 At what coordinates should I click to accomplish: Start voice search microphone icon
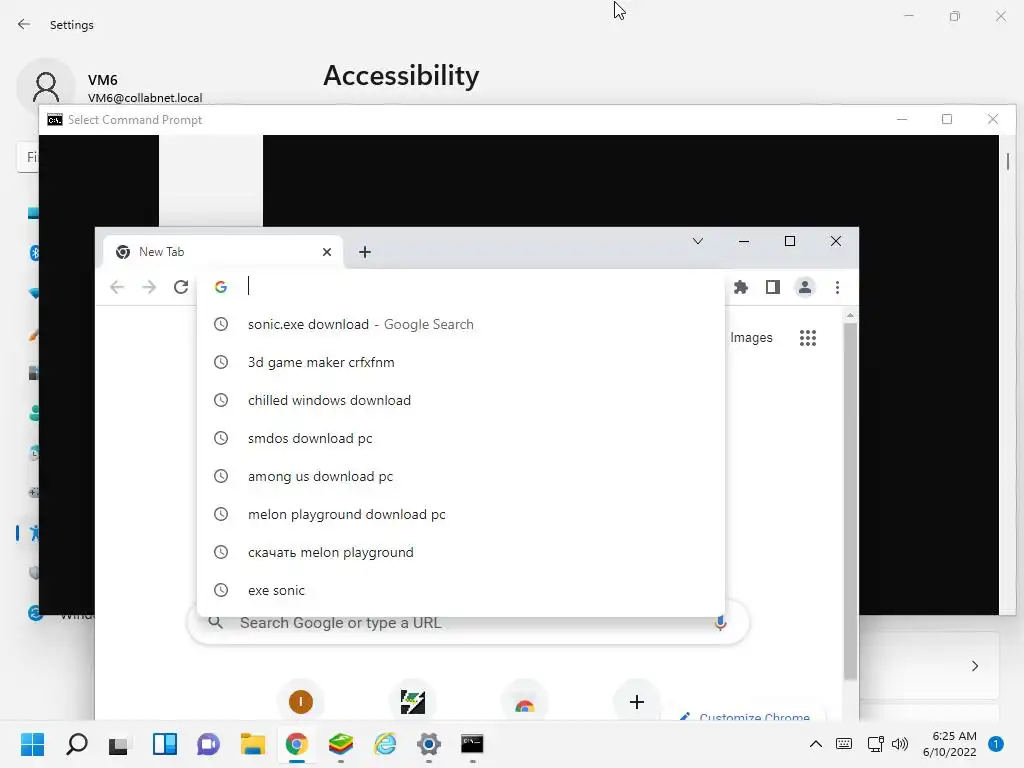pos(720,623)
